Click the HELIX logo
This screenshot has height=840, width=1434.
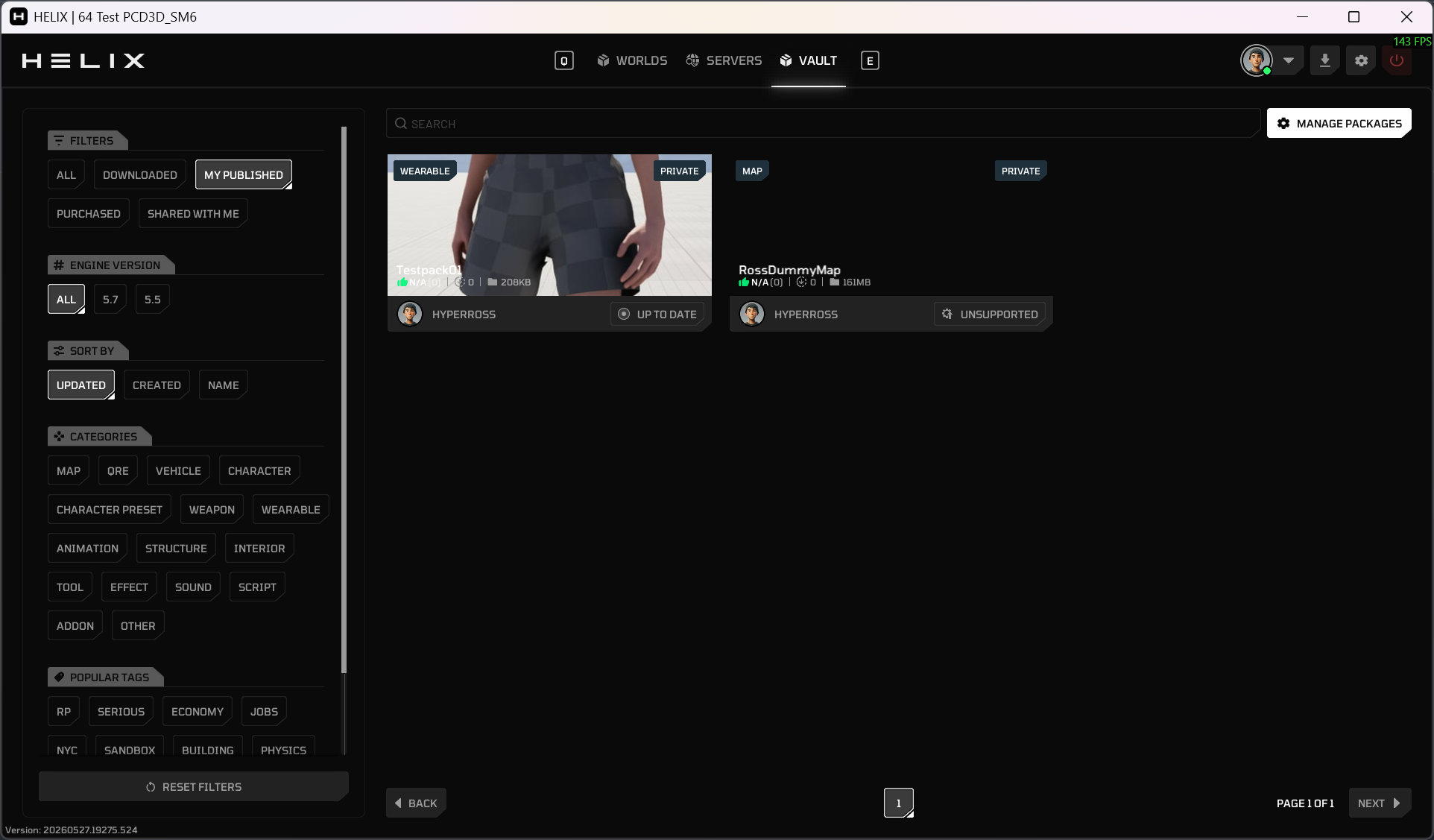click(x=83, y=60)
